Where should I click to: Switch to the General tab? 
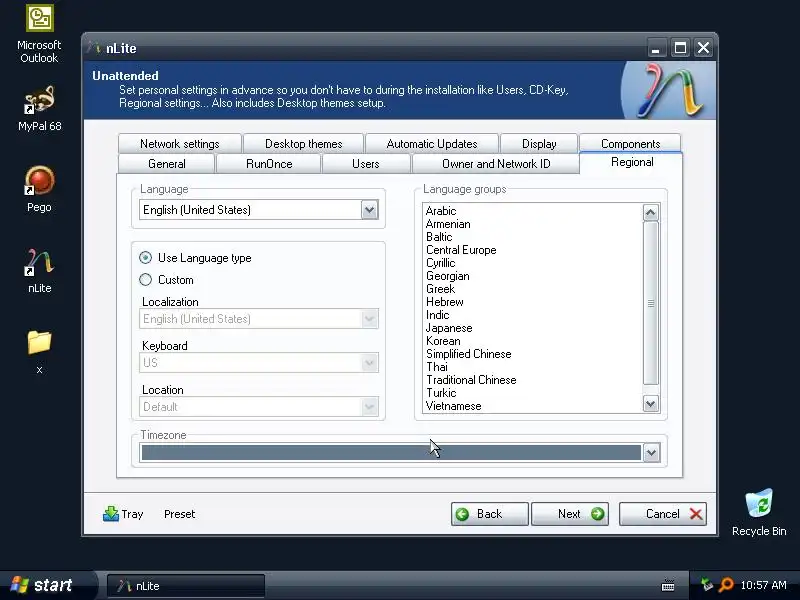[166, 164]
